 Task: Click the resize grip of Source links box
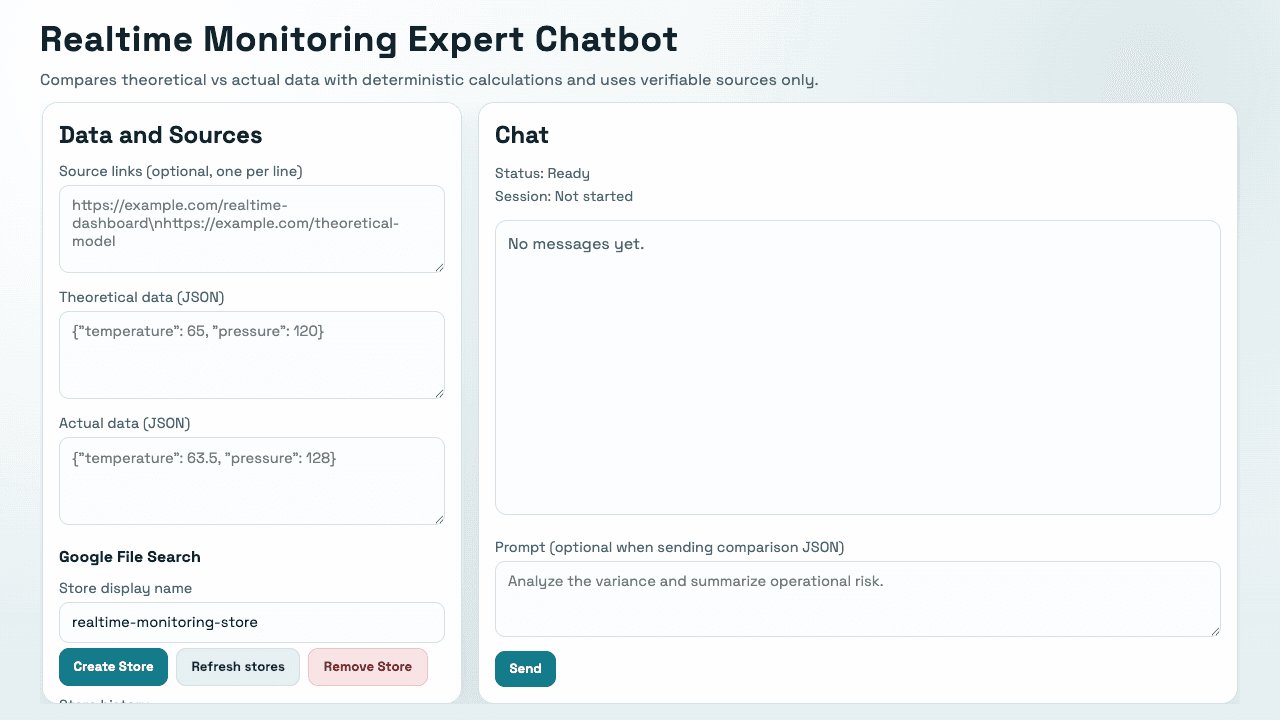(x=438, y=266)
